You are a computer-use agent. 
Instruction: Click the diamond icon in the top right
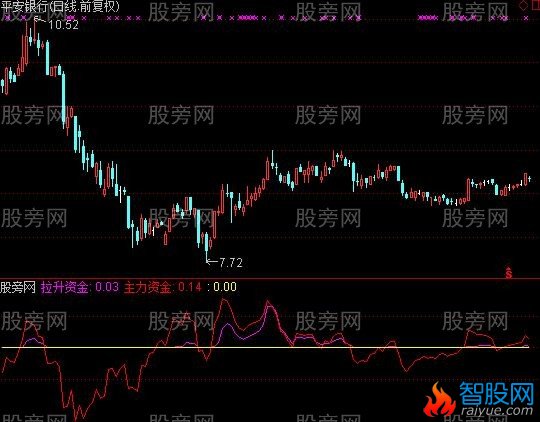click(x=523, y=6)
